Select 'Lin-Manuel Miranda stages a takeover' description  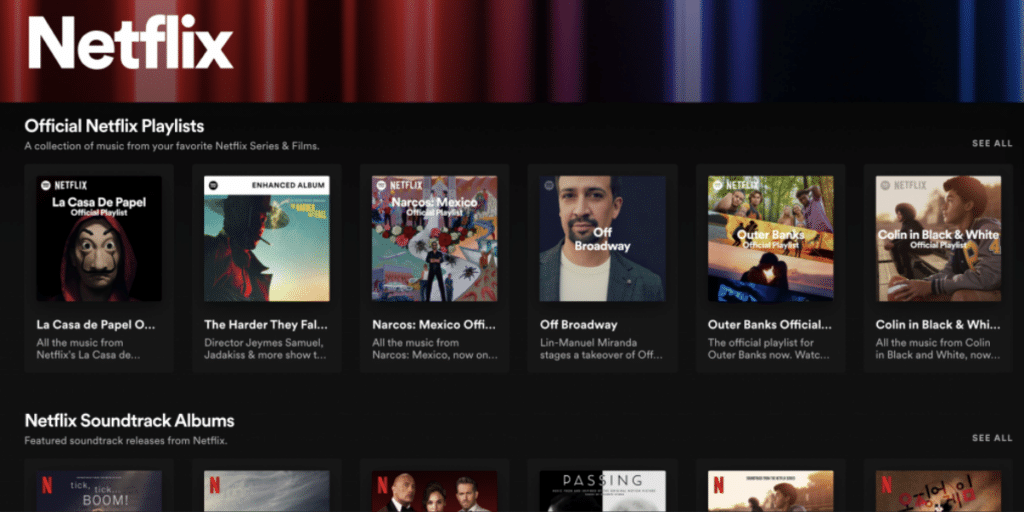coord(601,349)
